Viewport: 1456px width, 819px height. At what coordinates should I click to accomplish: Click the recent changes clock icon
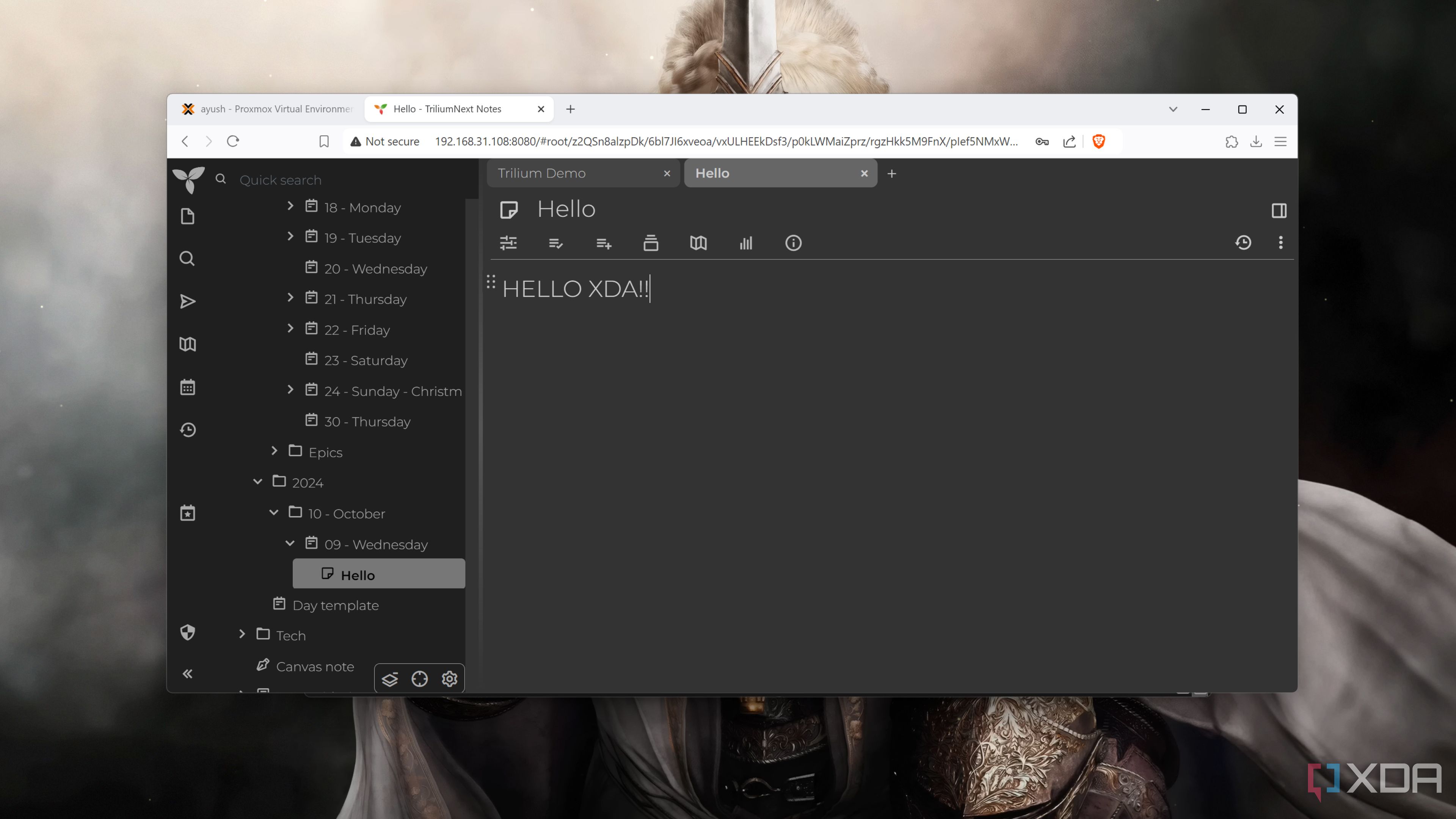187,430
